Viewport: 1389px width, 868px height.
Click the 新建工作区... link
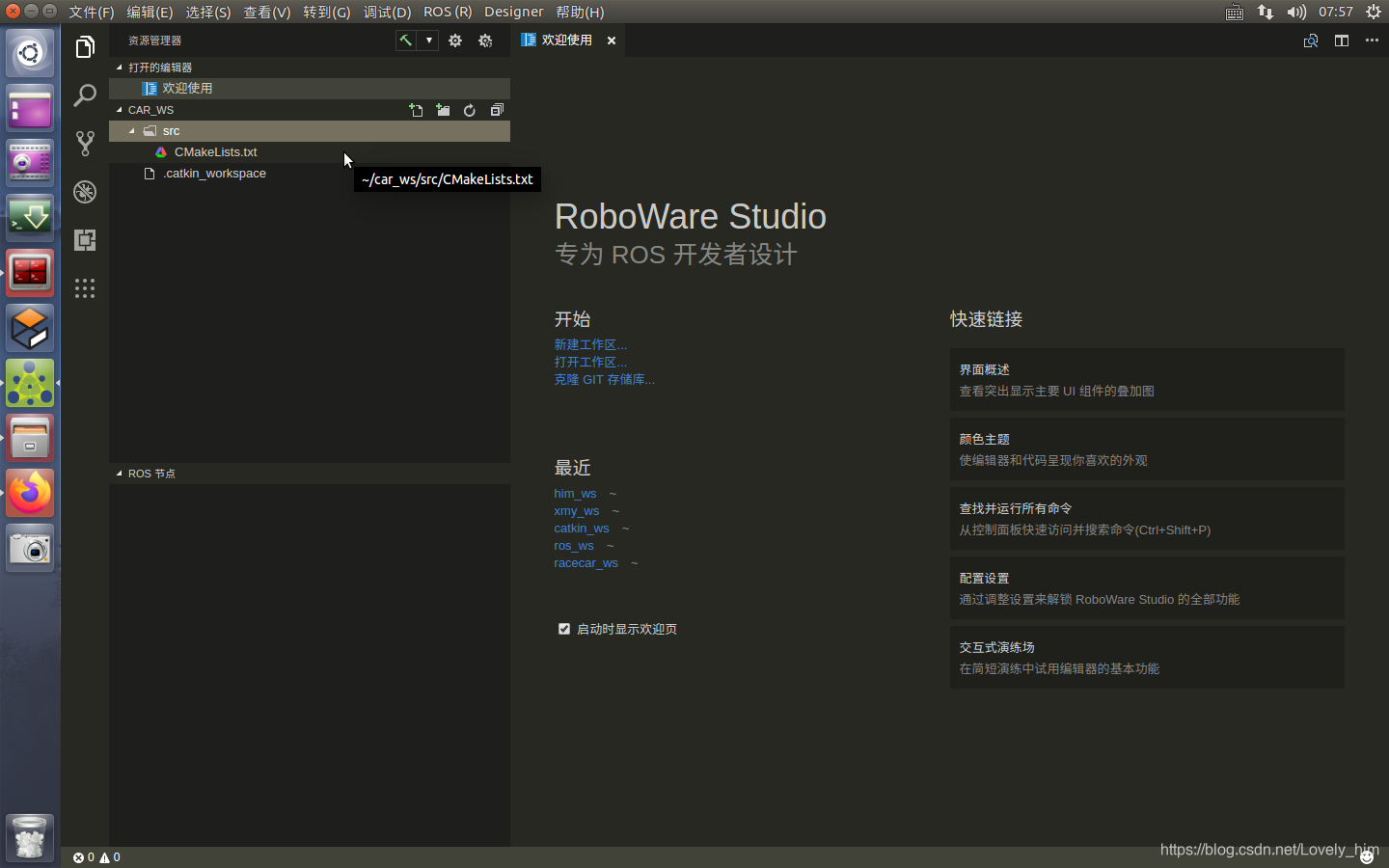click(590, 344)
